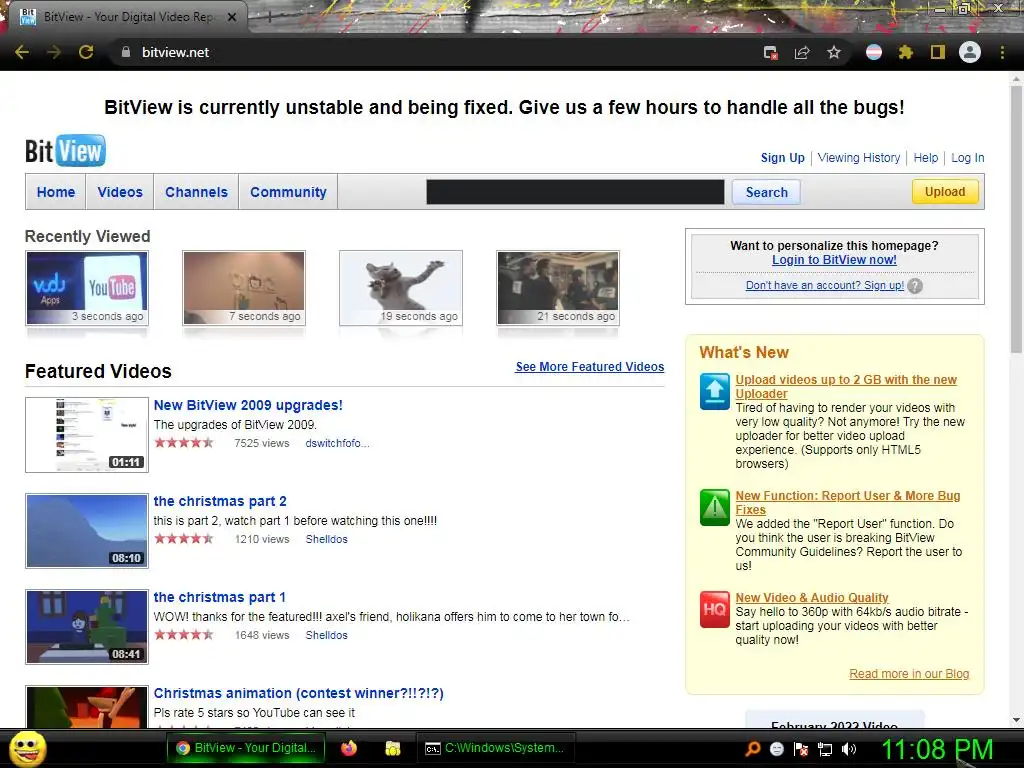Image resolution: width=1024 pixels, height=768 pixels.
Task: Click Read more in our Blog link
Action: 909,673
